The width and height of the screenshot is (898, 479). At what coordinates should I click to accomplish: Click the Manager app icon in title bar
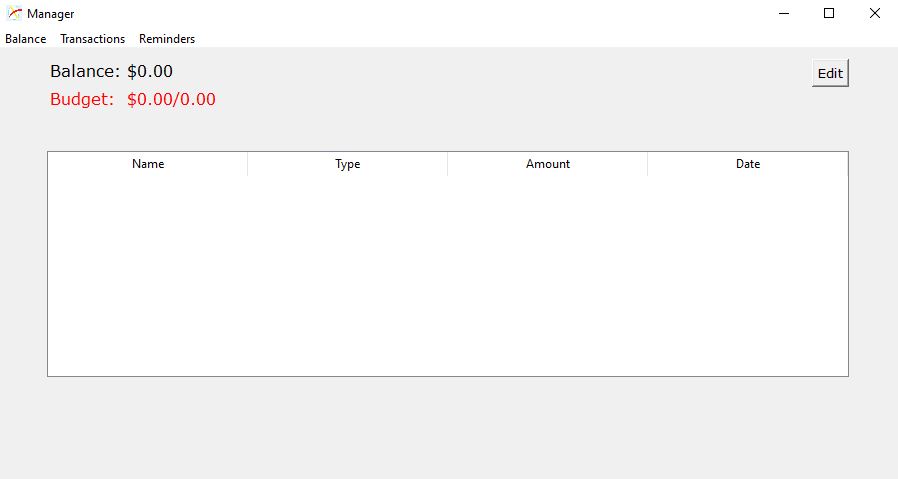pos(14,13)
